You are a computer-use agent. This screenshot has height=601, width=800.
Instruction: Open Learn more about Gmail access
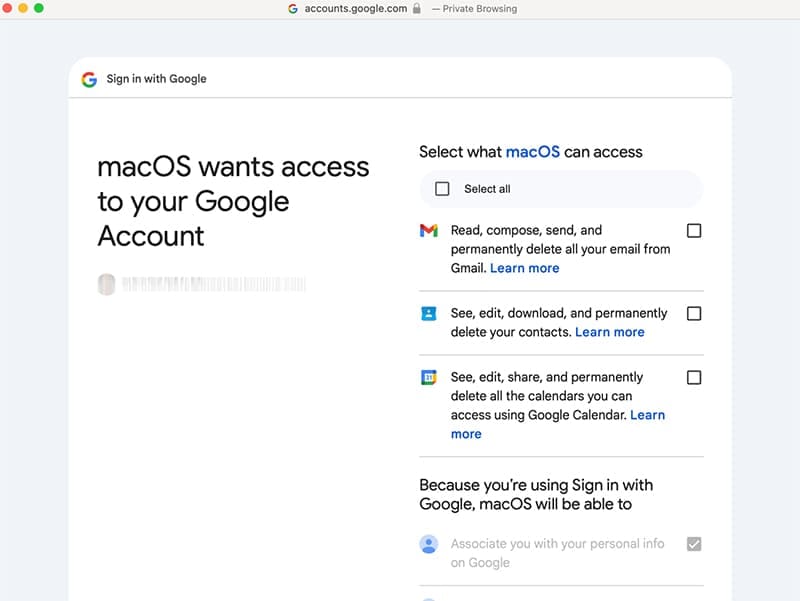point(525,267)
